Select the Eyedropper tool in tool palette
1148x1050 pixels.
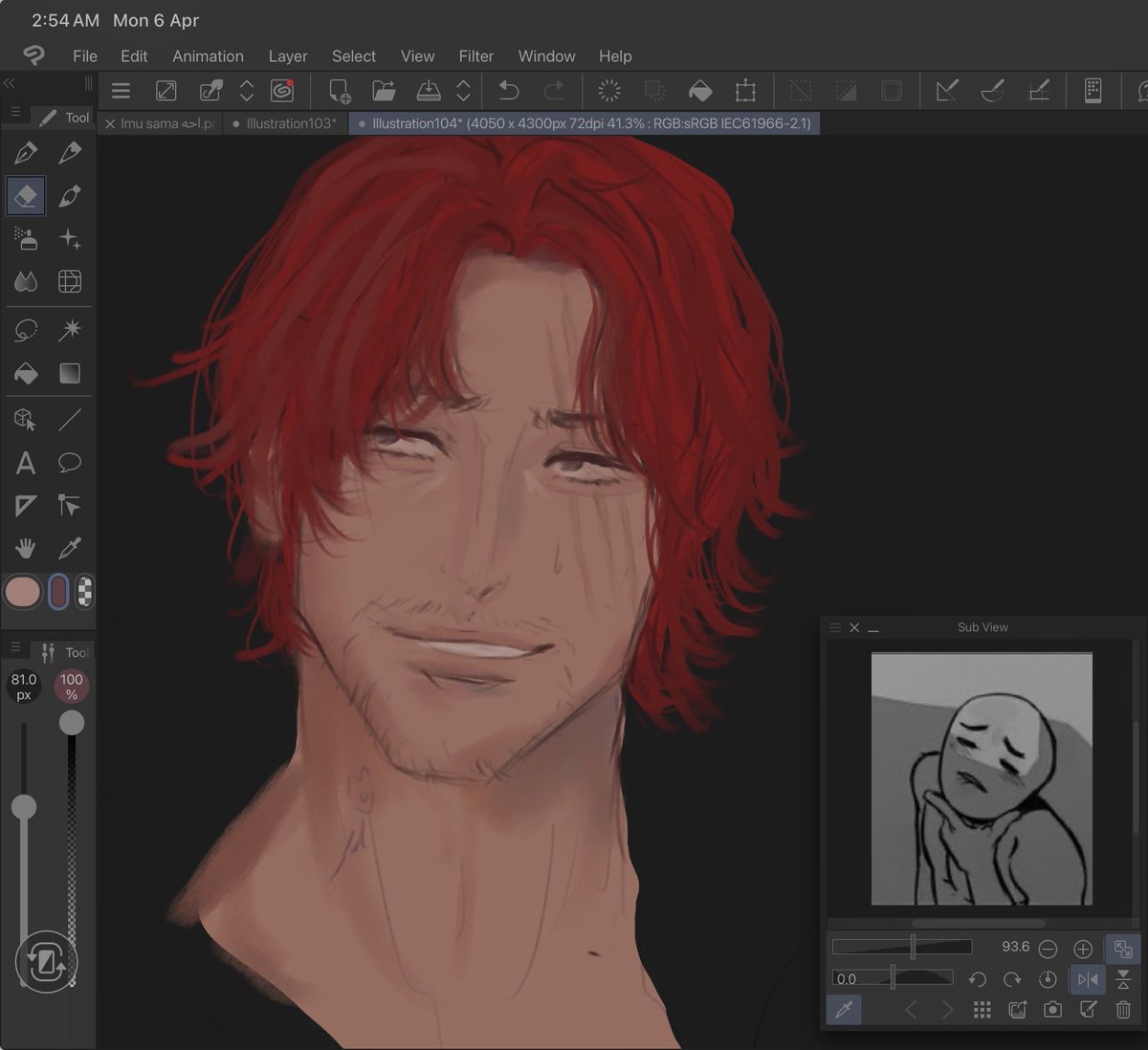tap(70, 549)
